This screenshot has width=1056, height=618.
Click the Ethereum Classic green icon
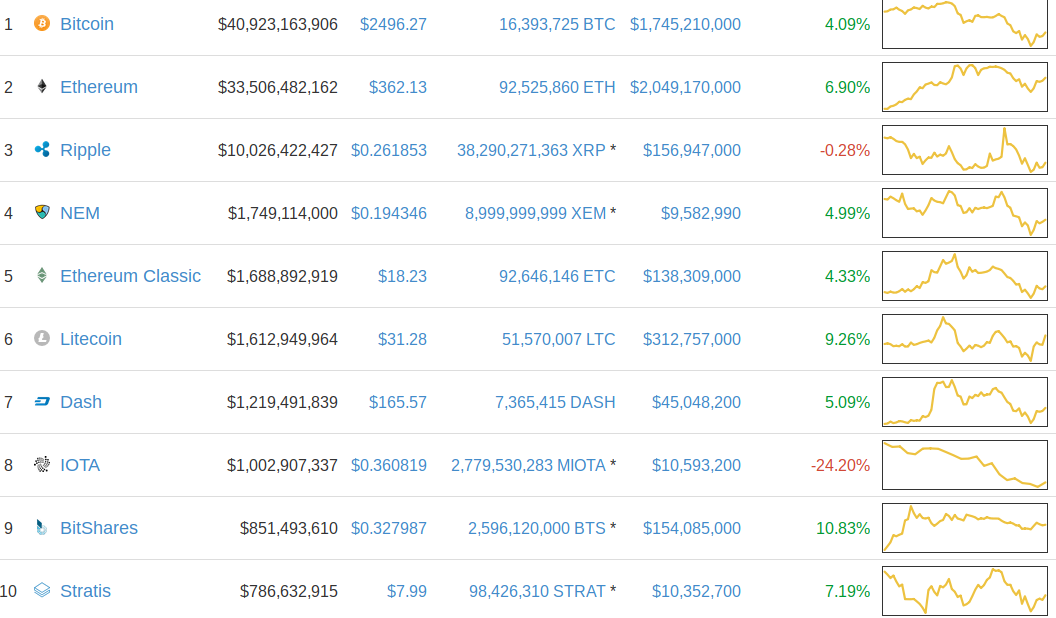pyautogui.click(x=41, y=275)
